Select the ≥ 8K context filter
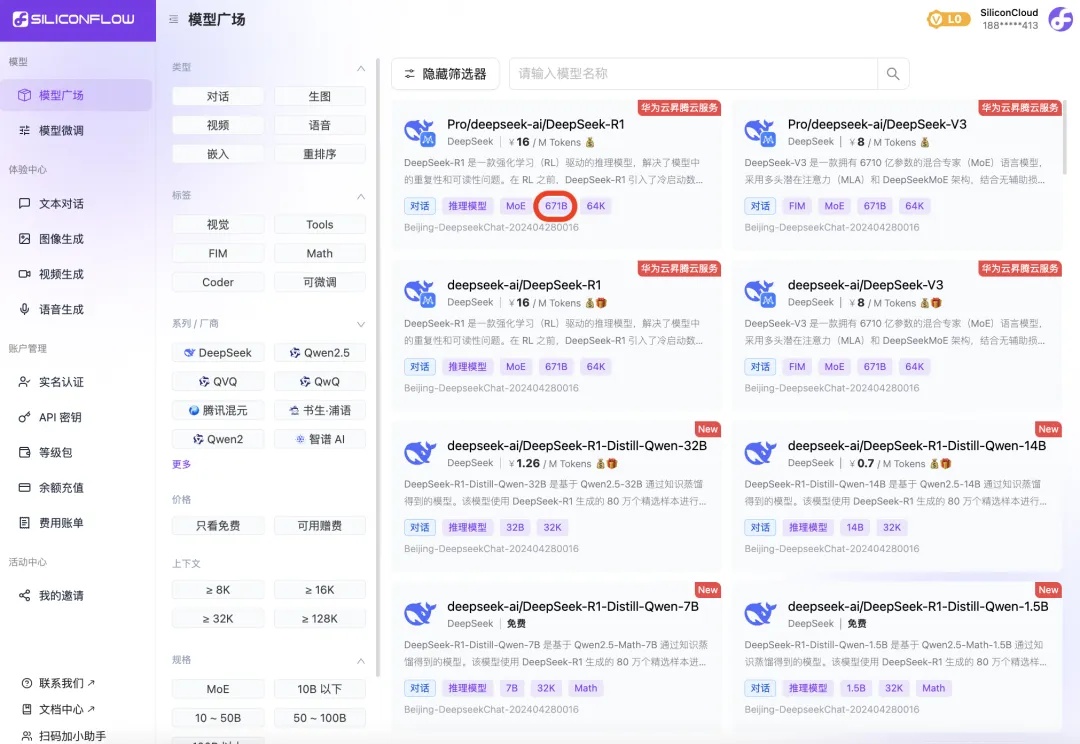The image size is (1080, 744). click(x=218, y=590)
